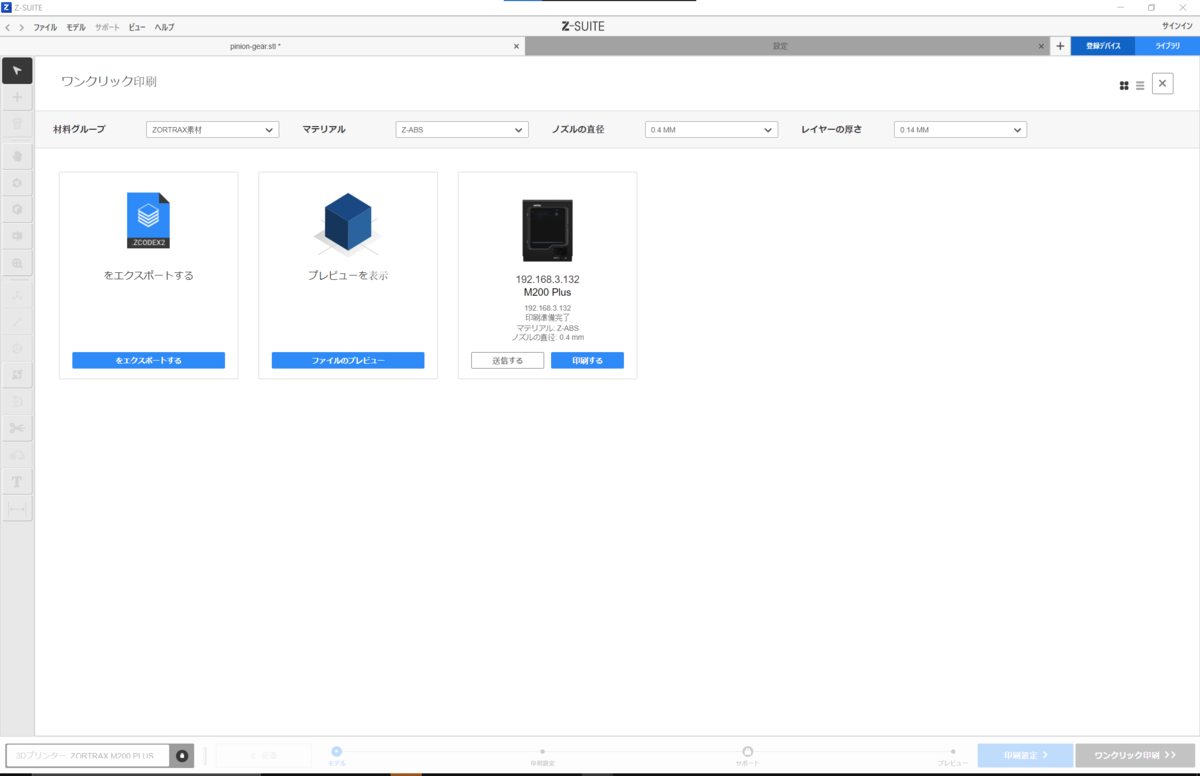
Task: Open the ノズルの直径 0.4 MM dropdown
Action: click(711, 129)
